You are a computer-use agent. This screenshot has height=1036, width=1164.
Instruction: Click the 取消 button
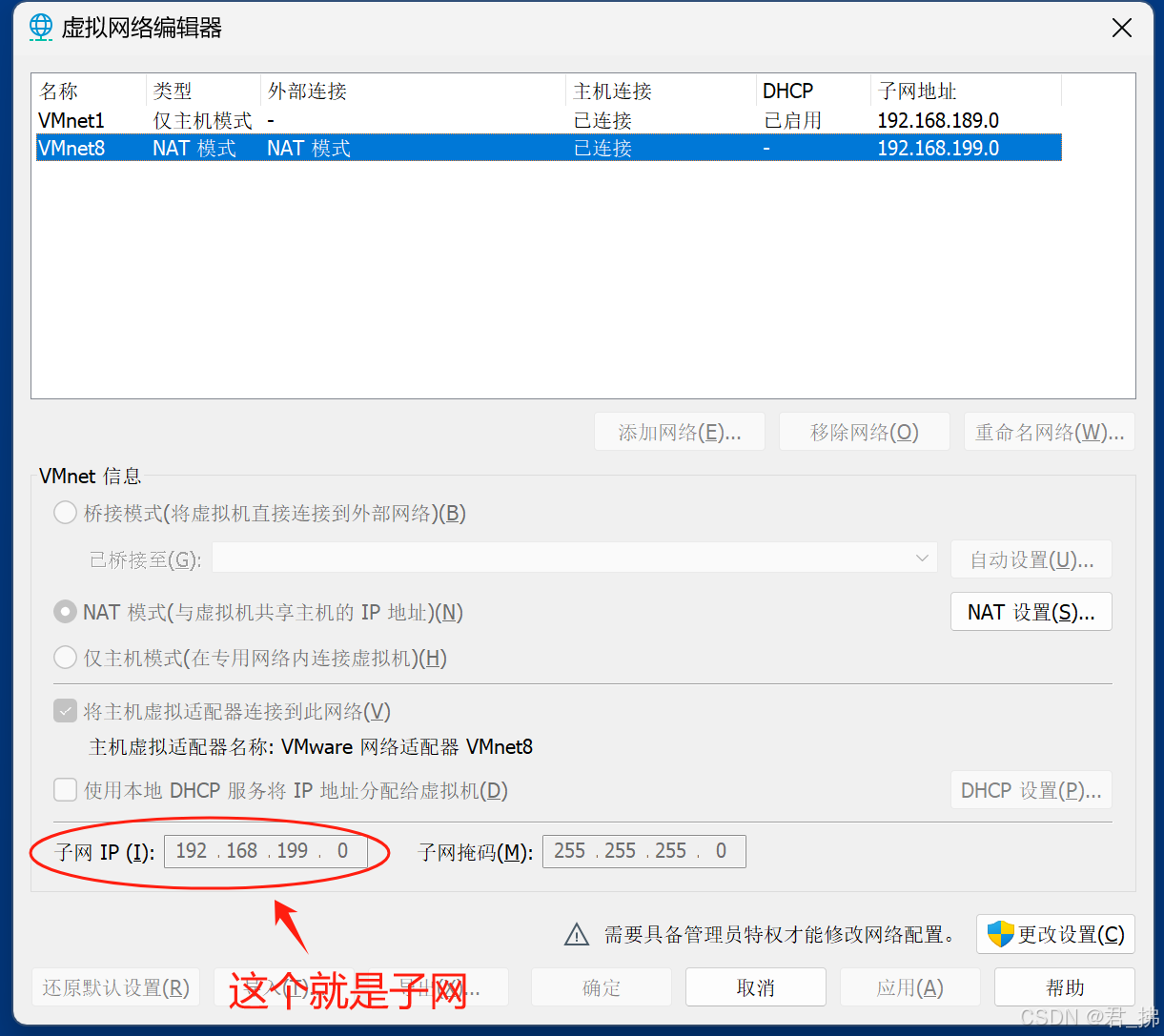(756, 987)
